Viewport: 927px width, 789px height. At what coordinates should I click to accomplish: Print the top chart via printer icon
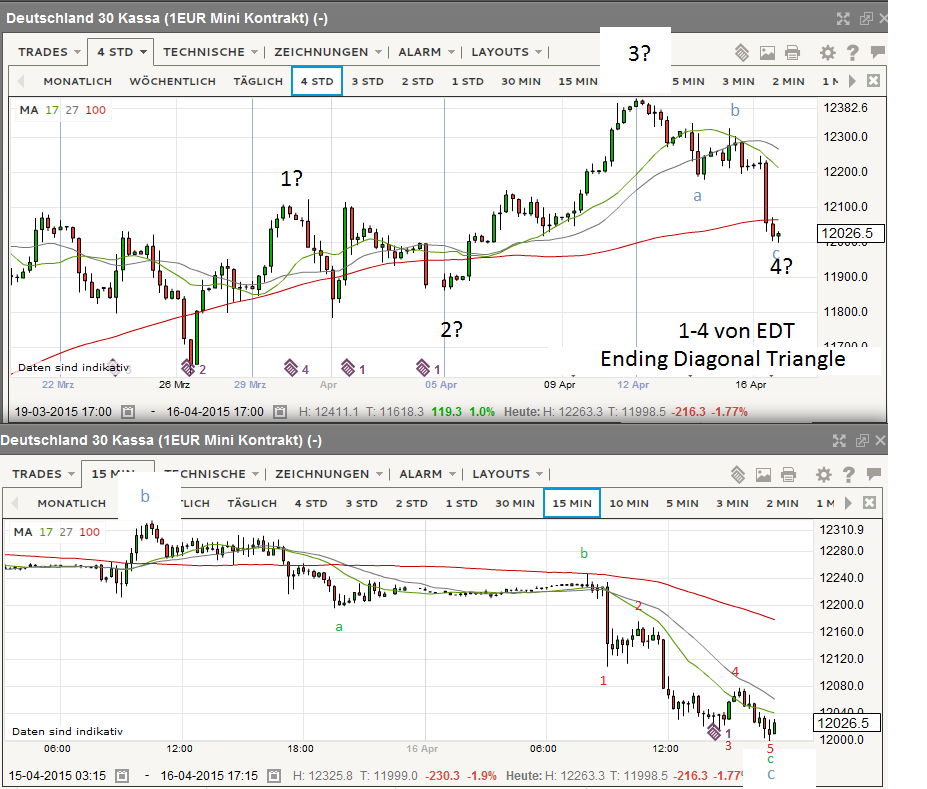pos(792,52)
